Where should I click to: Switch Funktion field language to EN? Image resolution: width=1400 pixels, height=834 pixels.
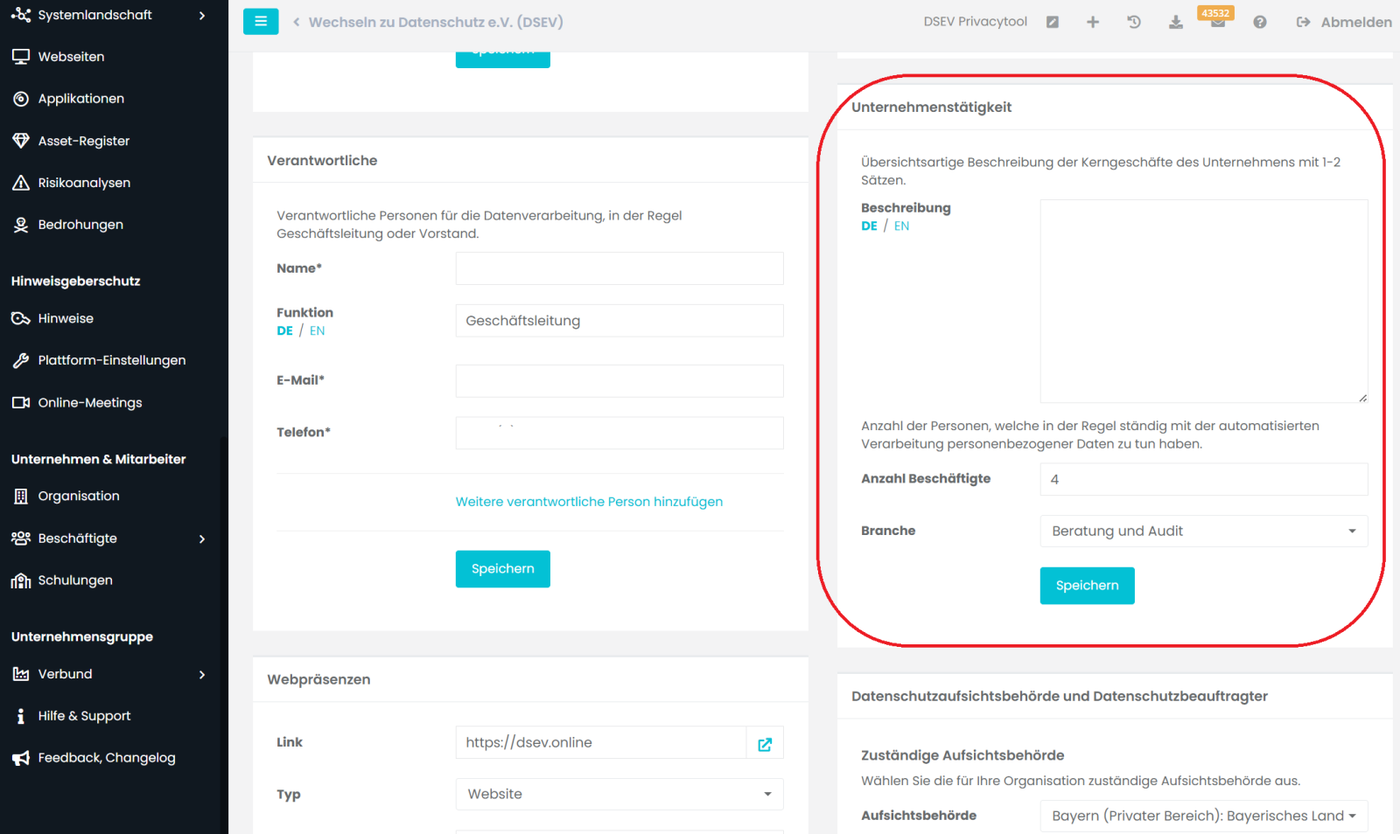click(317, 331)
